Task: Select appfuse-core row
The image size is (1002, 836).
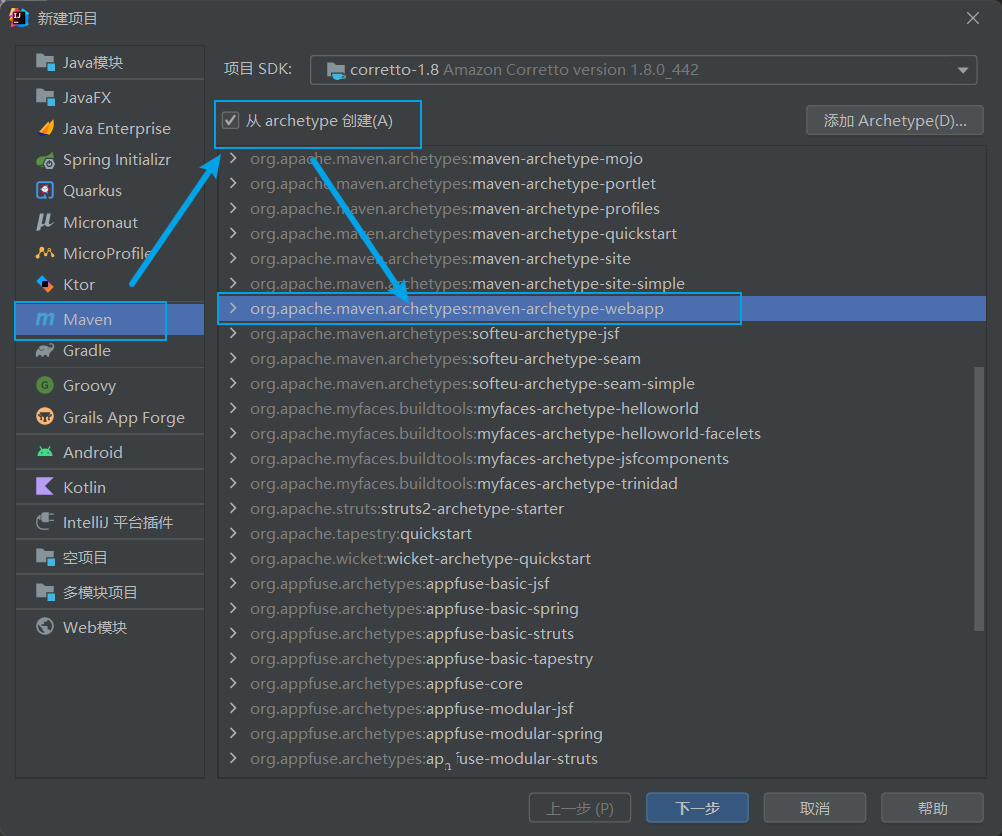Action: pos(601,683)
